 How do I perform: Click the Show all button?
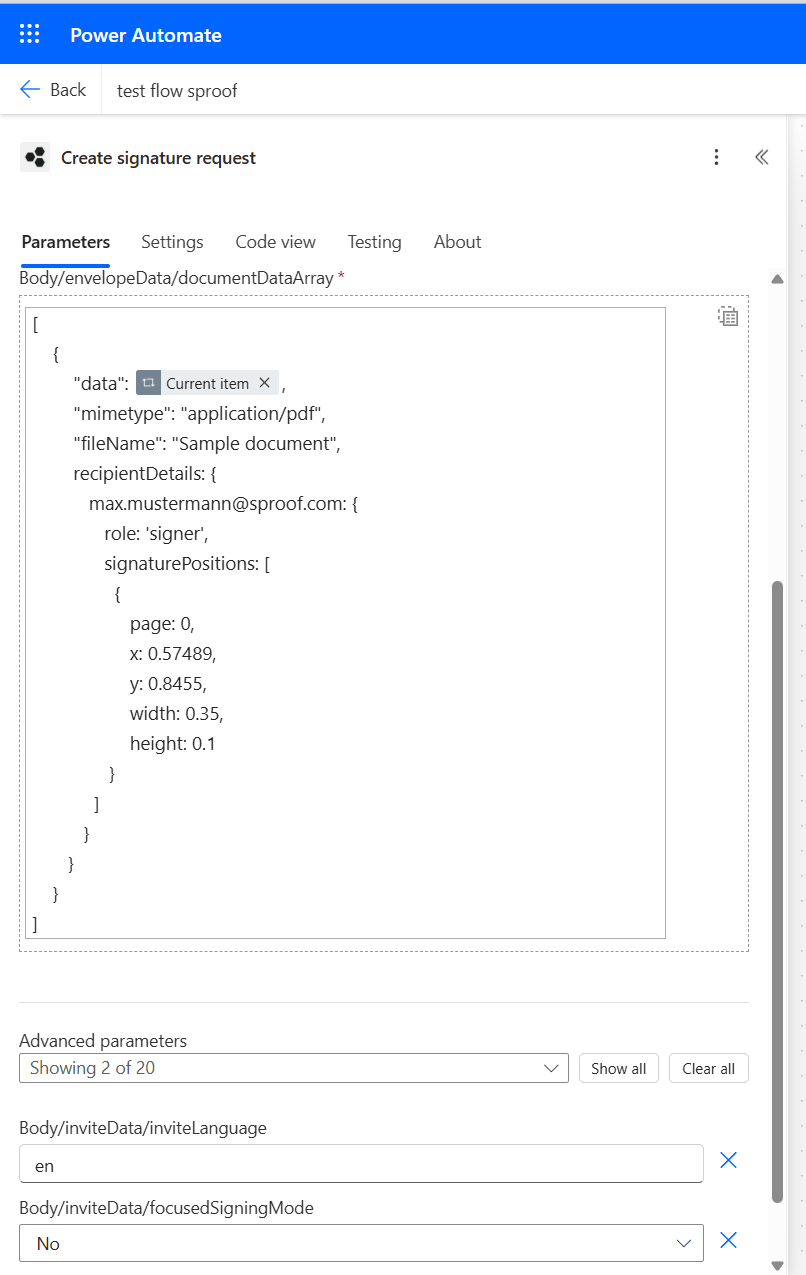(x=619, y=1068)
